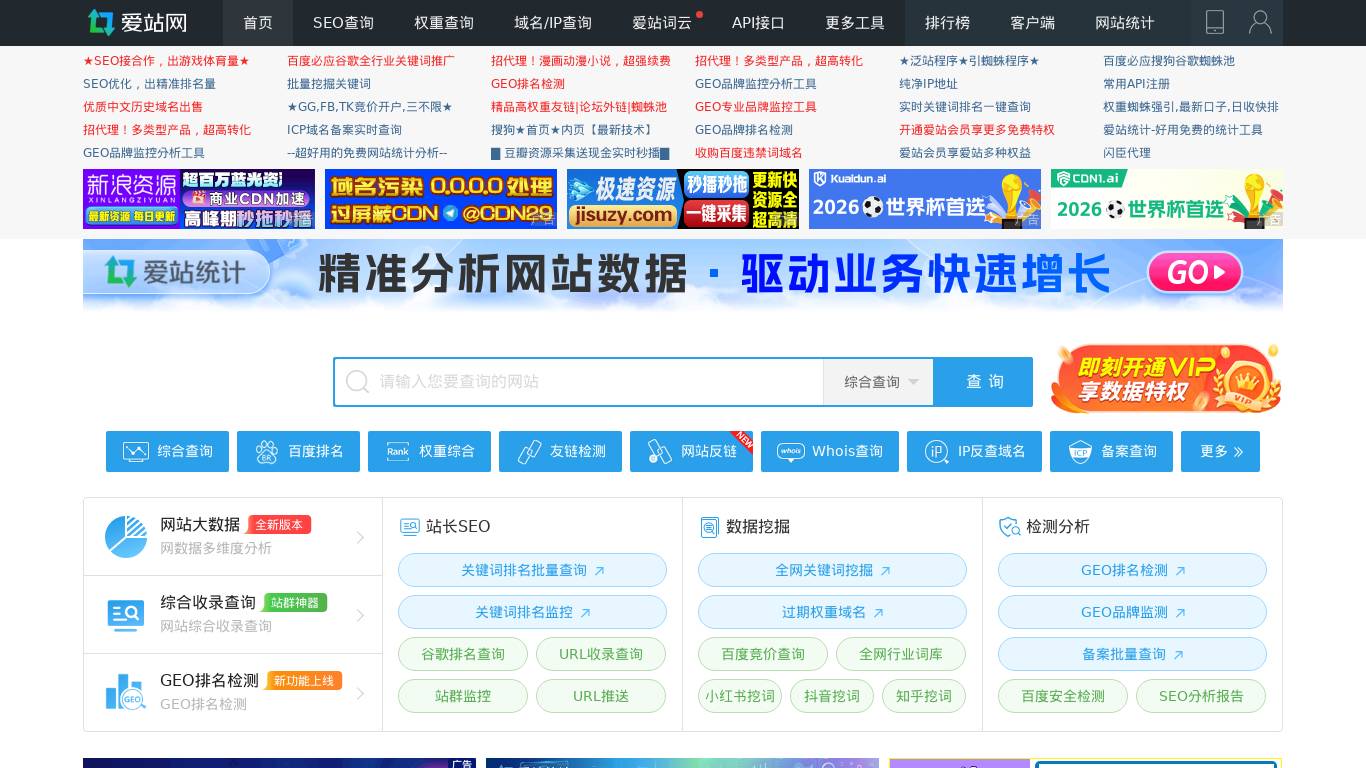Open the 爱站词云 nav item

tap(662, 23)
